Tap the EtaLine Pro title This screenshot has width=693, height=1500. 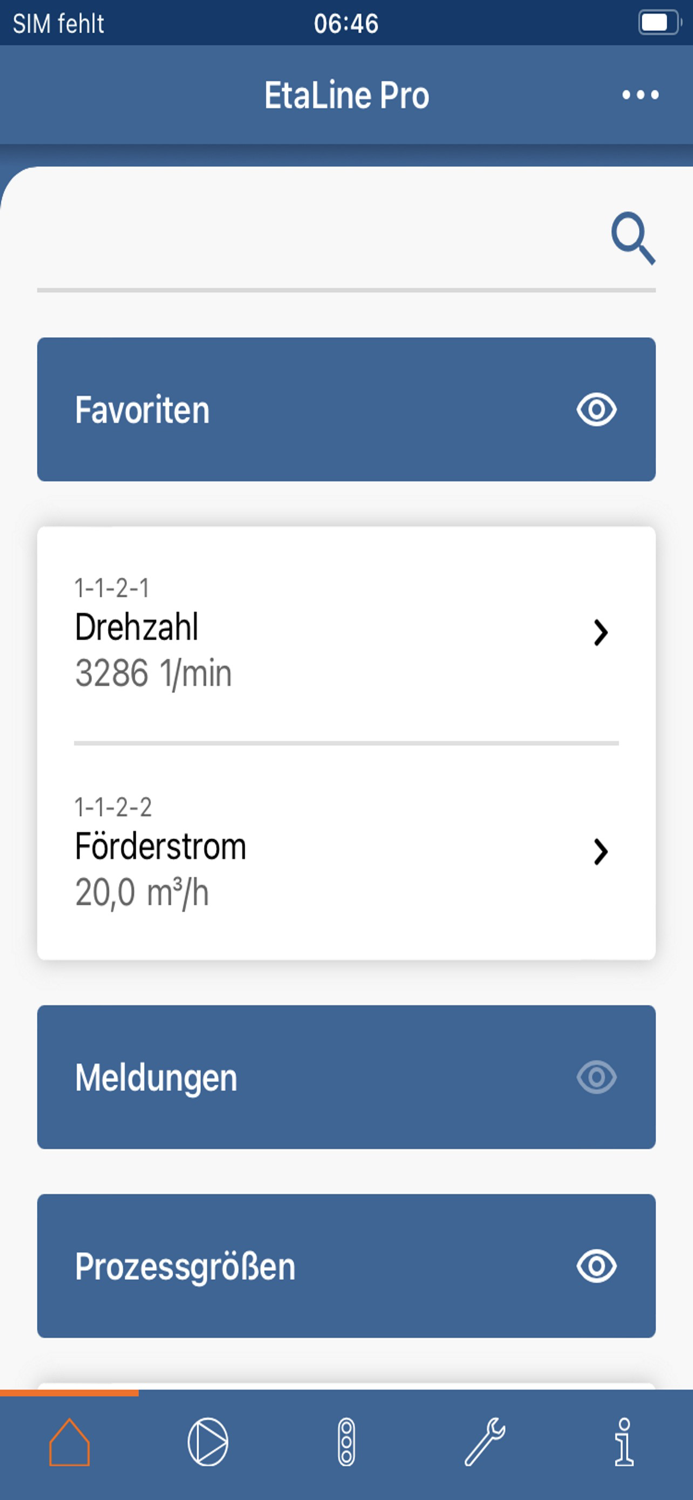tap(346, 95)
